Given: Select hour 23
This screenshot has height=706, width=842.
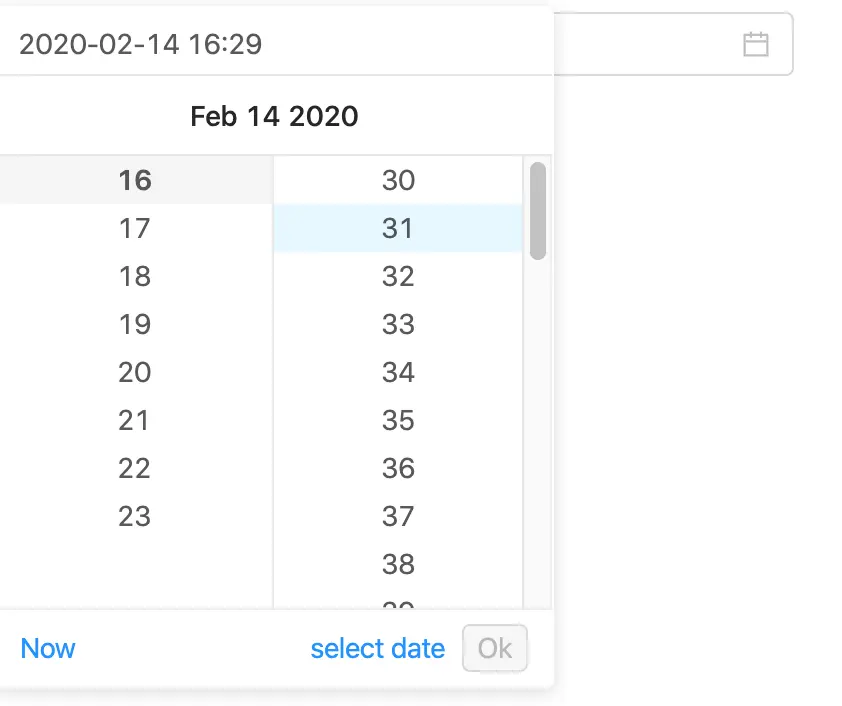Looking at the screenshot, I should [x=134, y=516].
